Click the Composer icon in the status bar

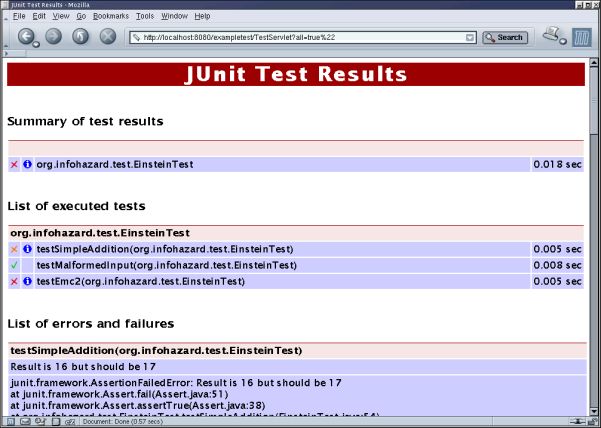[x=40, y=421]
